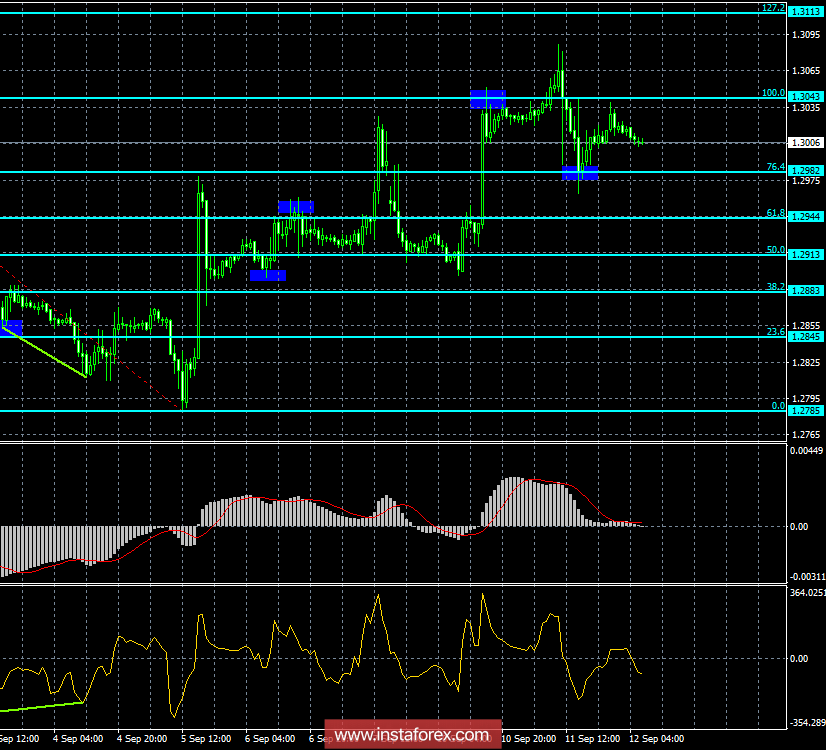Toggle the blue highlight zone near 100.0 level

click(487, 98)
